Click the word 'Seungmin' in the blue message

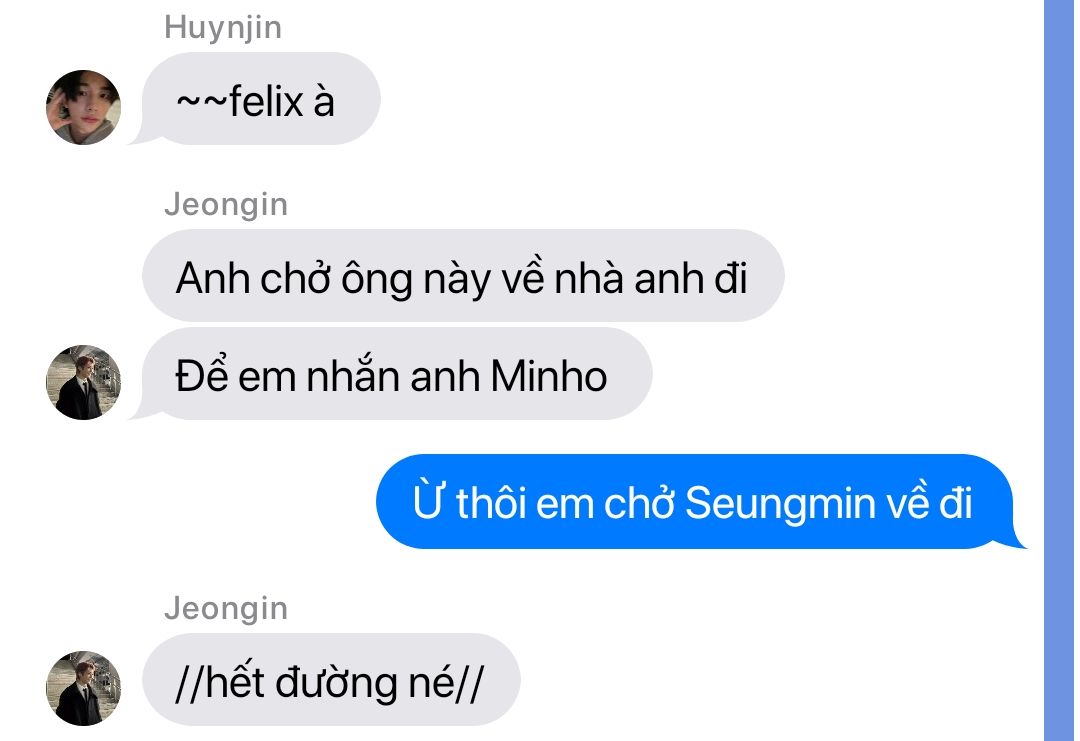pyautogui.click(x=780, y=503)
